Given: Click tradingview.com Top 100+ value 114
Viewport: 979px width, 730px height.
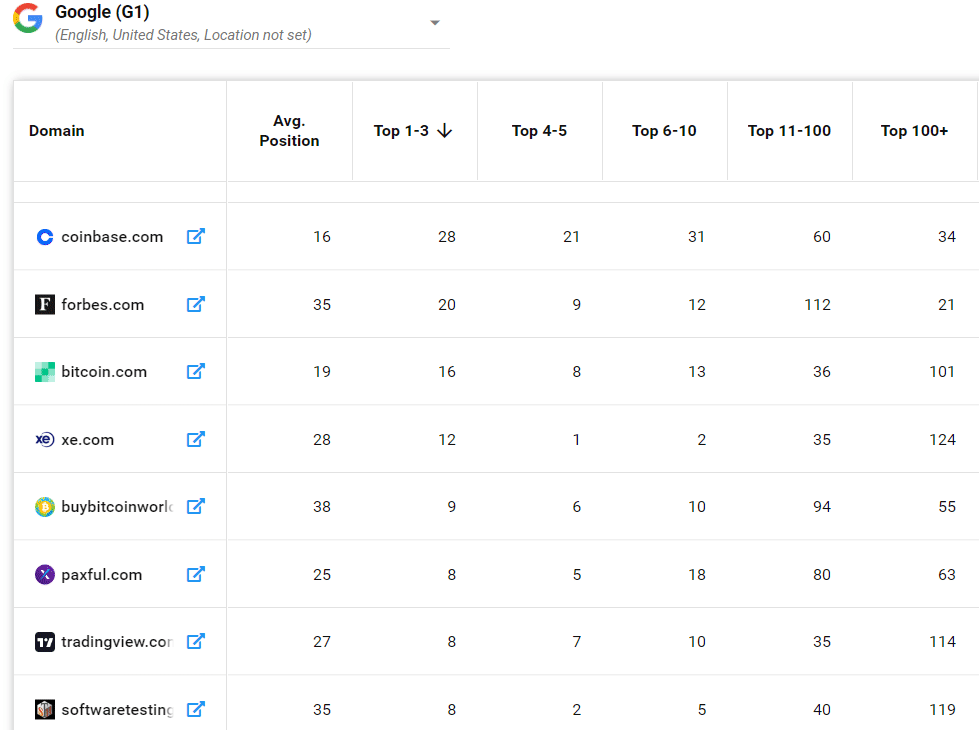Looking at the screenshot, I should (942, 641).
